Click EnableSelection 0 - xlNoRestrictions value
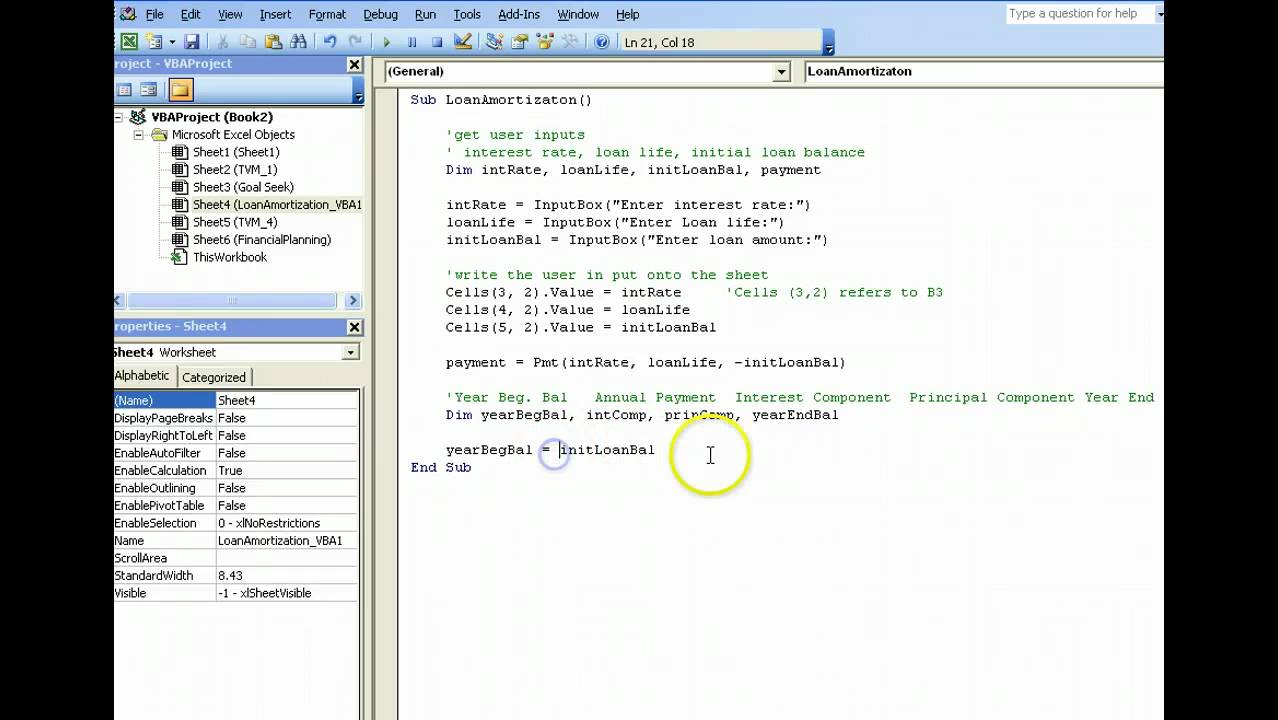 pyautogui.click(x=287, y=523)
